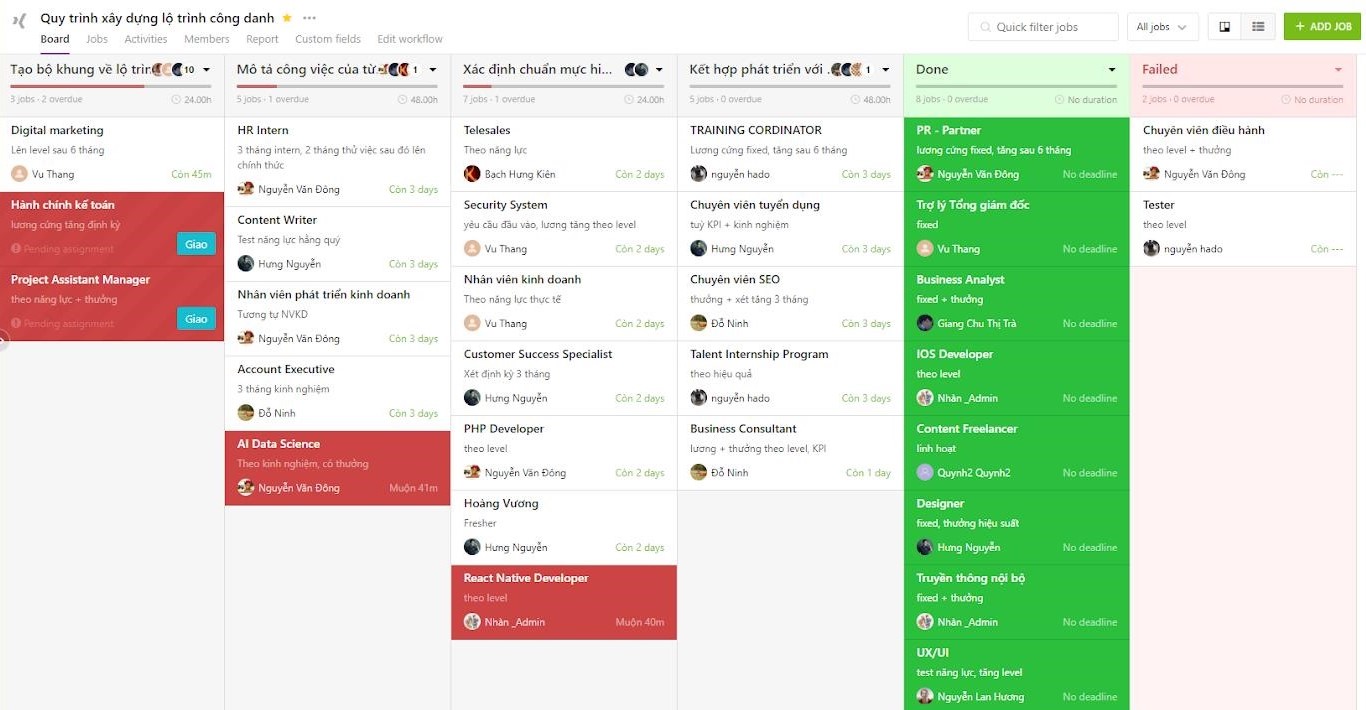This screenshot has height=710, width=1366.
Task: Click the app logo icon beside workflow title
Action: point(19,21)
